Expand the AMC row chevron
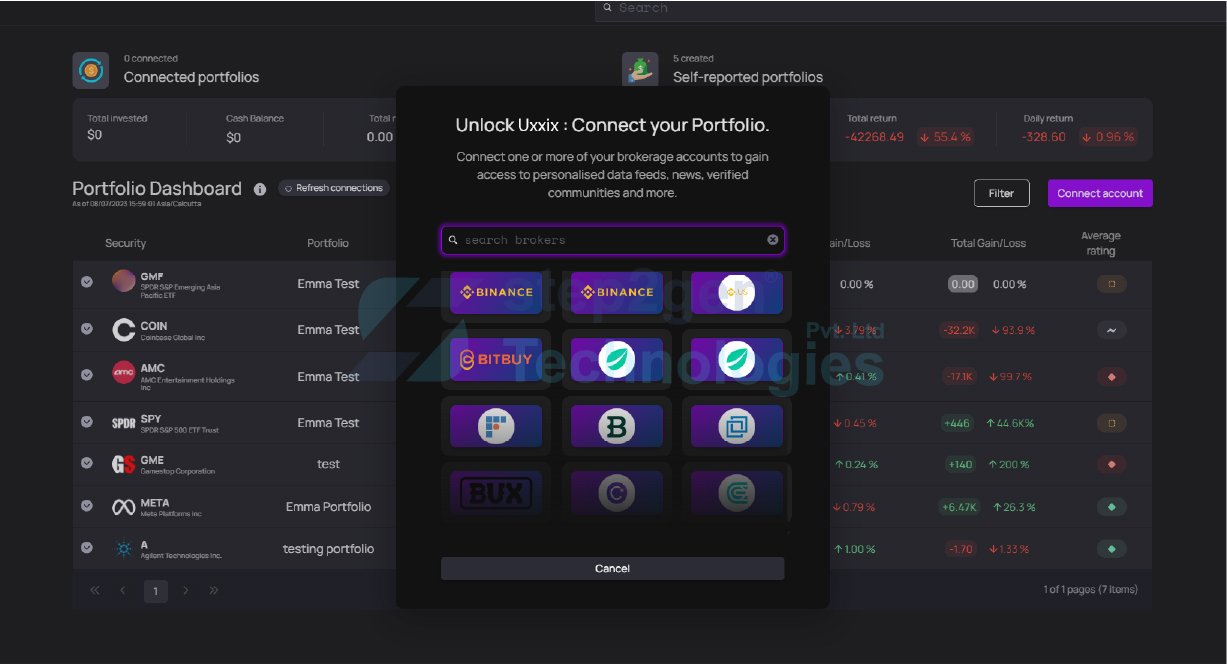 [87, 376]
